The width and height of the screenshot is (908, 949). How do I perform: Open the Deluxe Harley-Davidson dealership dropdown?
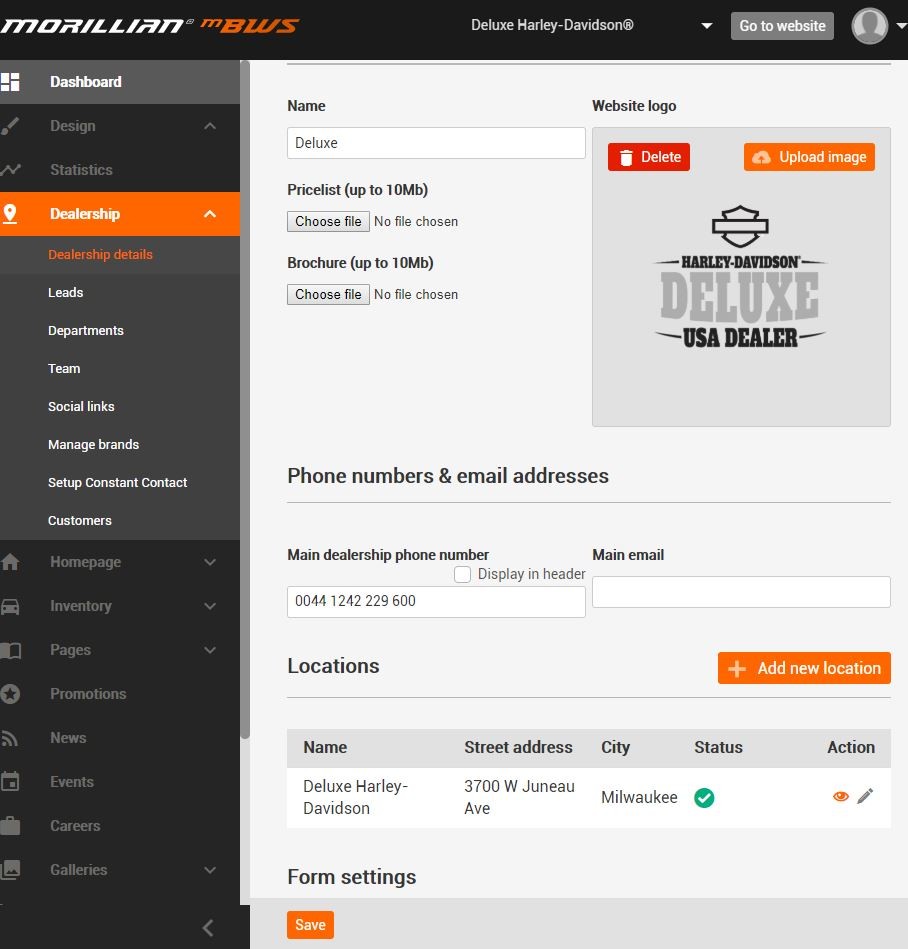[706, 26]
